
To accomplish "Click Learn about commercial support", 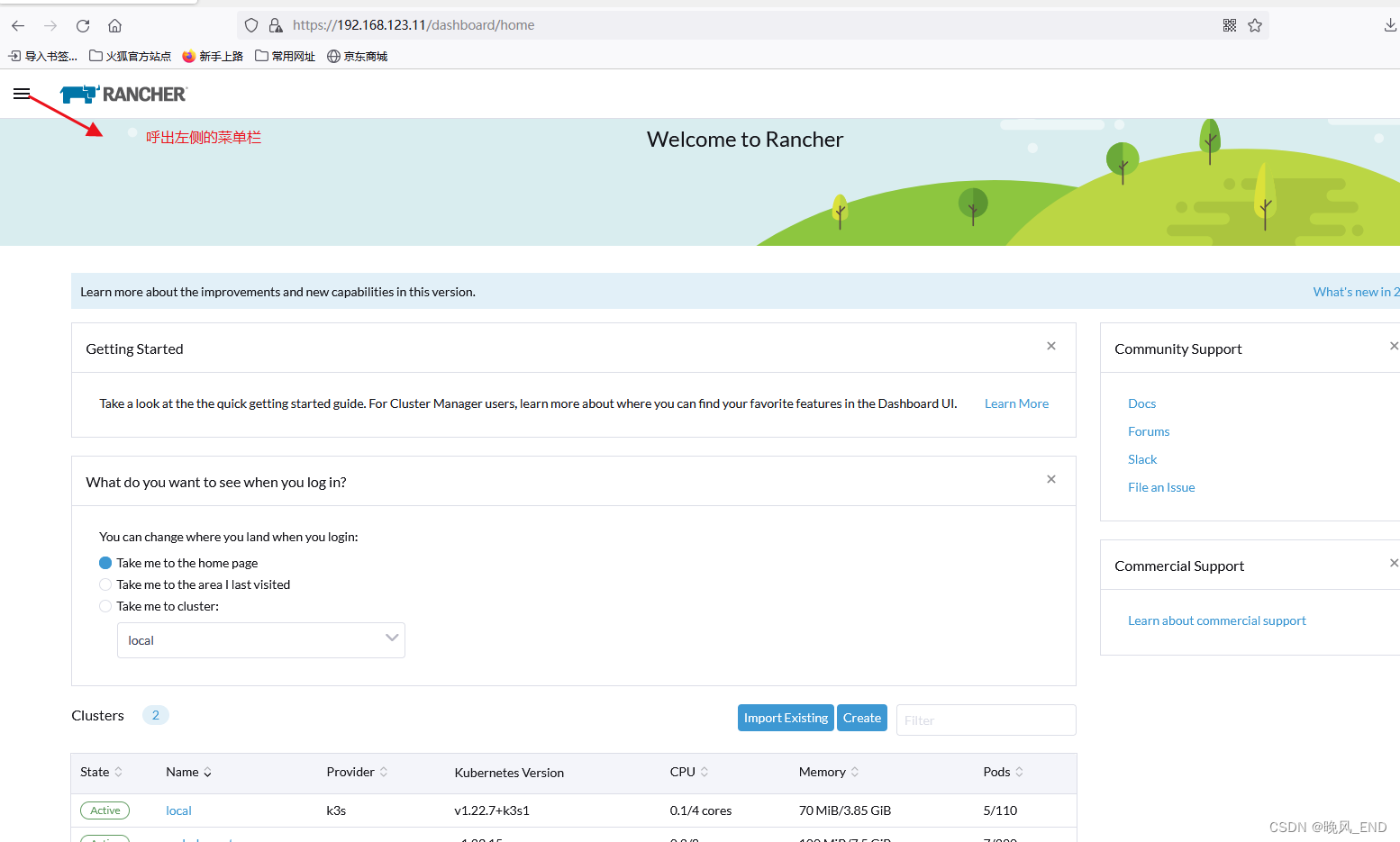I will tap(1216, 620).
